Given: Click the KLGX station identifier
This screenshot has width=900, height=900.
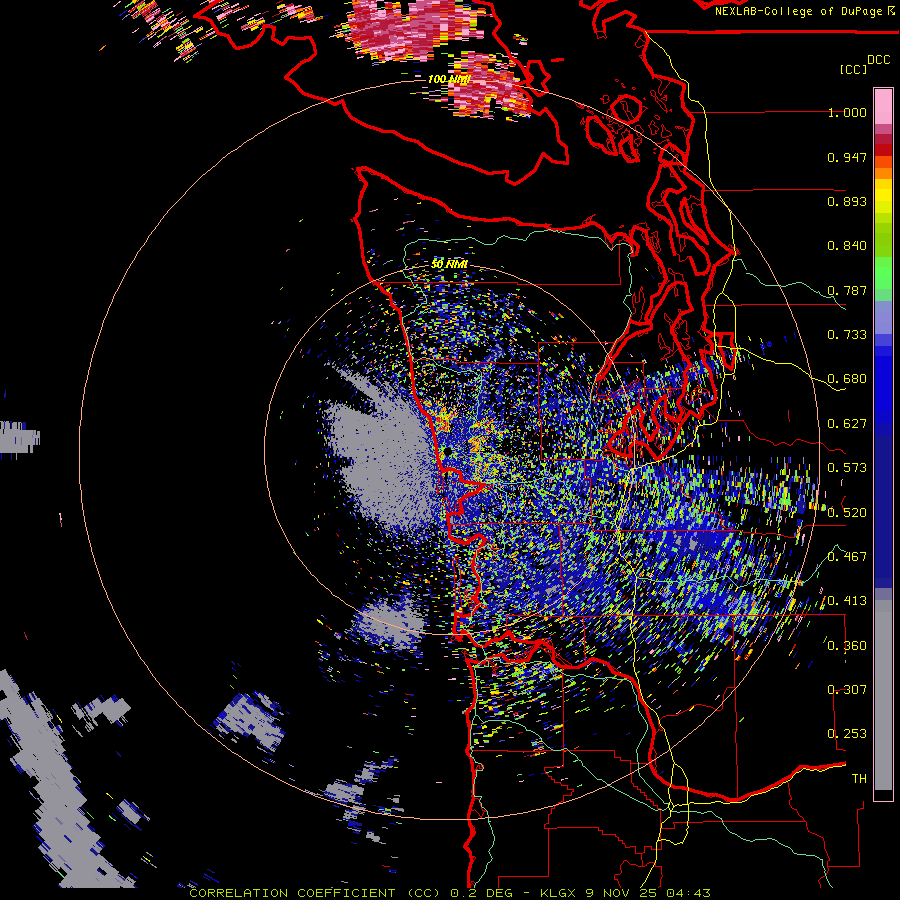Looking at the screenshot, I should [560, 893].
